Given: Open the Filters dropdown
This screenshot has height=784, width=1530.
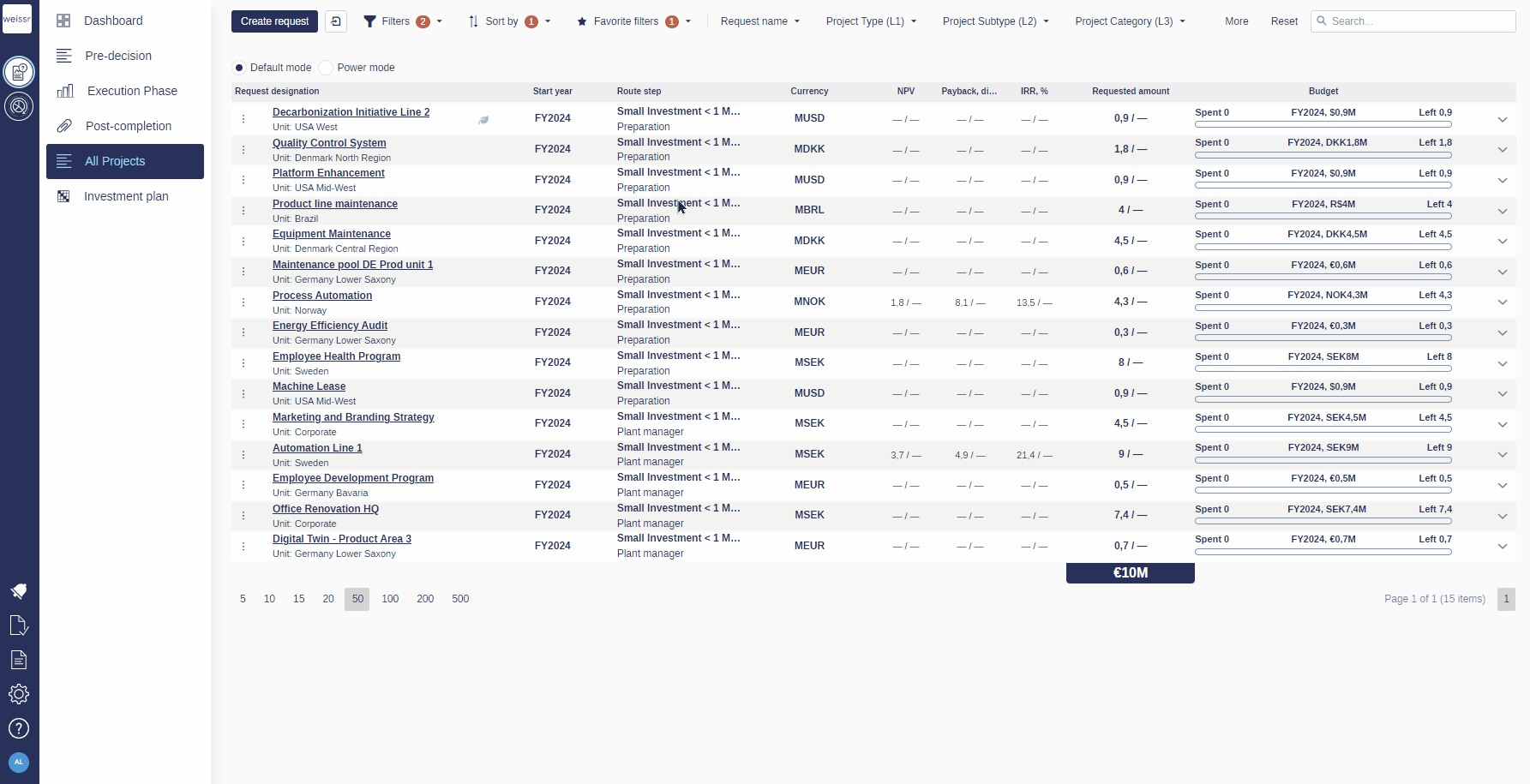Looking at the screenshot, I should (403, 21).
